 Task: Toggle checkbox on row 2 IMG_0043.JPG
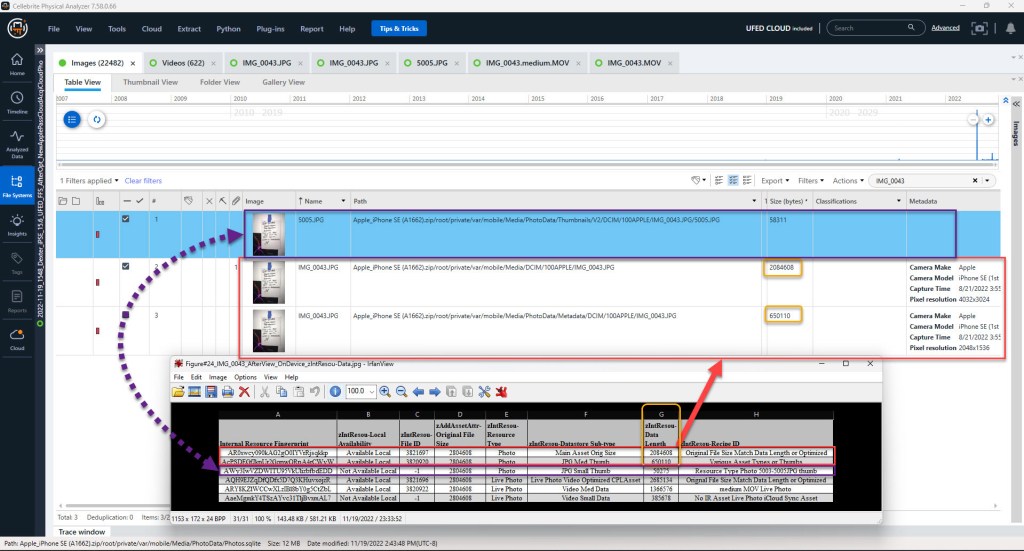coord(125,267)
